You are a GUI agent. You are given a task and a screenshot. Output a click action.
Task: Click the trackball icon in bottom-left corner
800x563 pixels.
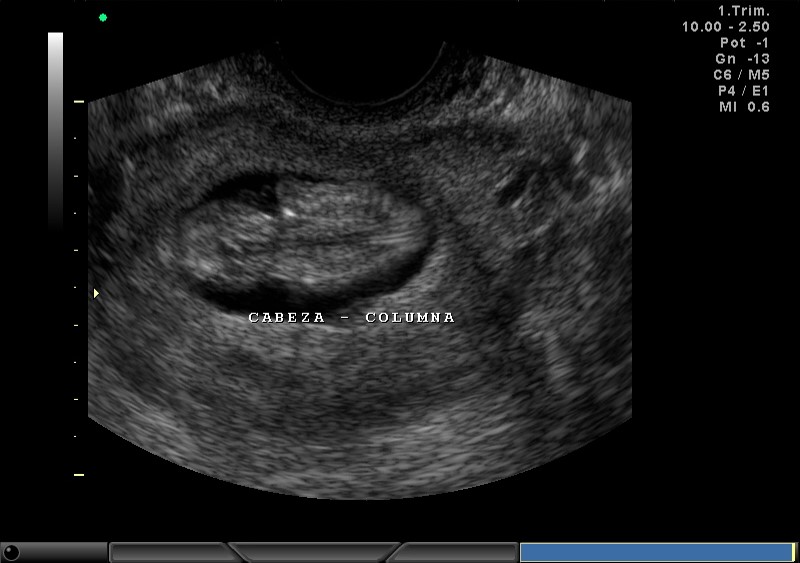(11, 552)
